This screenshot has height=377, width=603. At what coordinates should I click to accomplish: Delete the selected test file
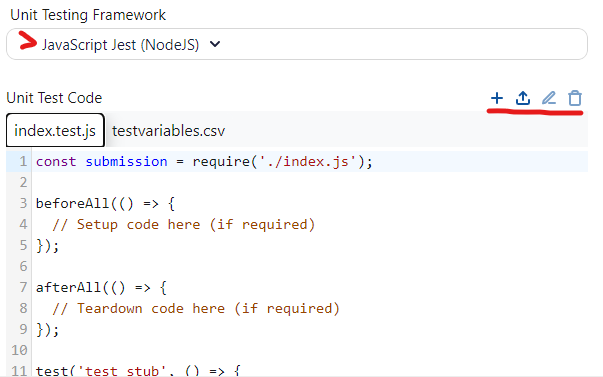575,98
